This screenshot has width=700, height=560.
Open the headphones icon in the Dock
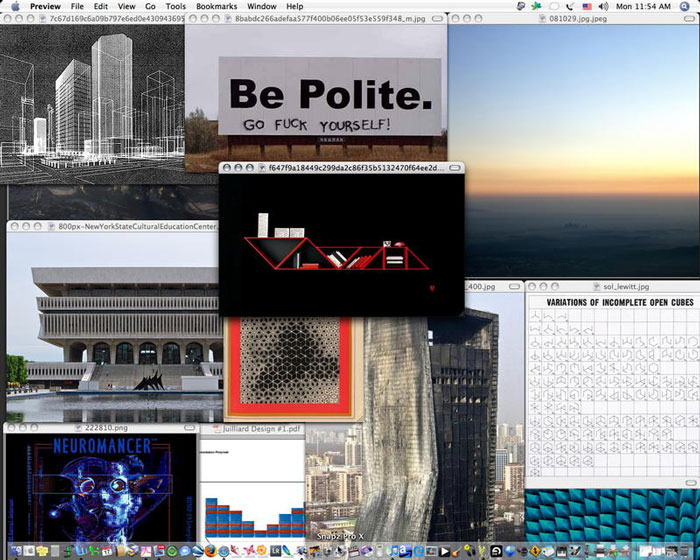coord(470,551)
